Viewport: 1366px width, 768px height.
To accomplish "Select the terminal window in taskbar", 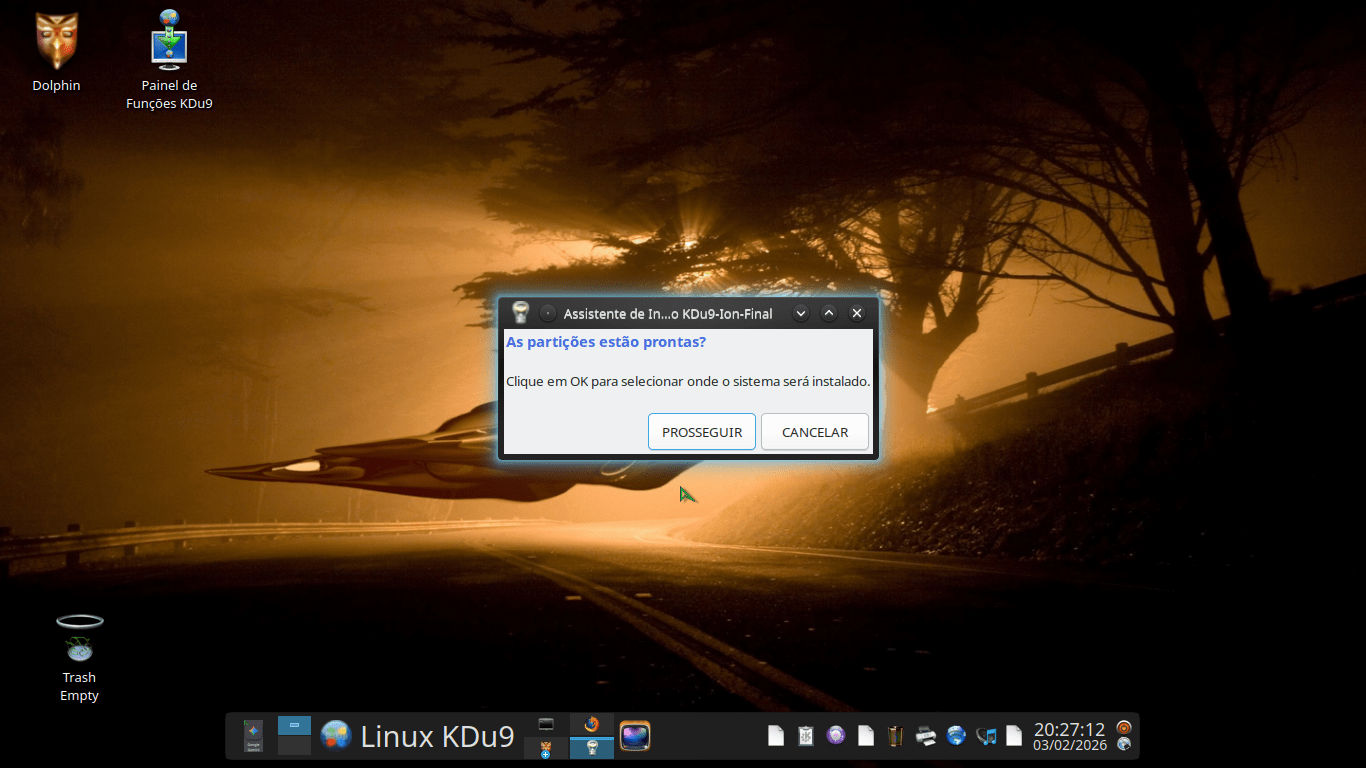I will pyautogui.click(x=546, y=725).
